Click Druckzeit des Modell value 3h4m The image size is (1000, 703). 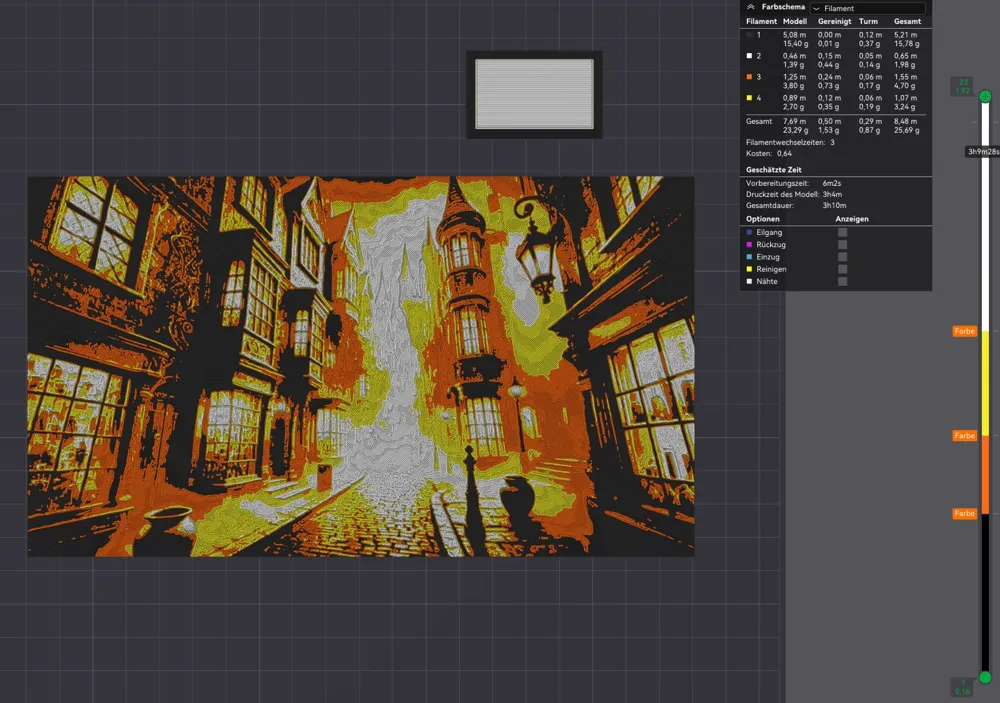click(x=832, y=195)
